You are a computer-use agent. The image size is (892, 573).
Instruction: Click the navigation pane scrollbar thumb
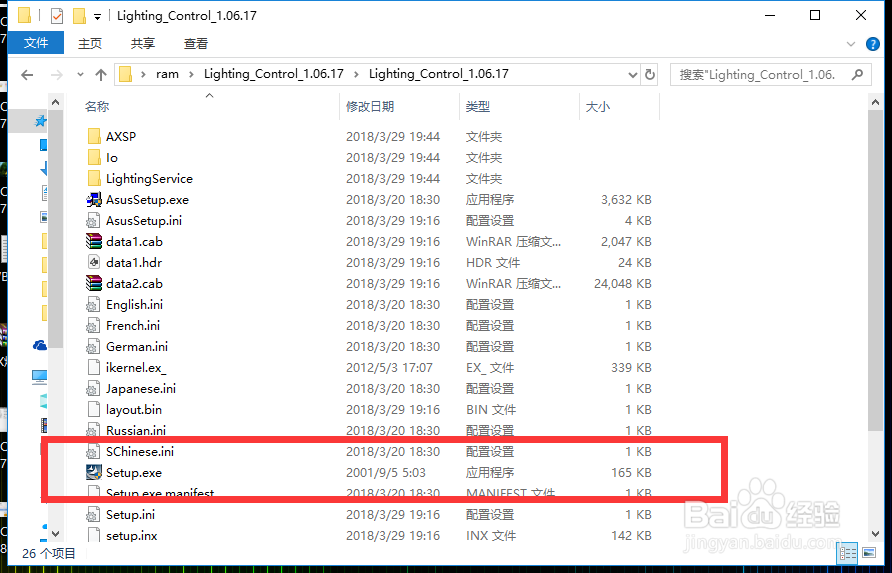tap(55, 229)
